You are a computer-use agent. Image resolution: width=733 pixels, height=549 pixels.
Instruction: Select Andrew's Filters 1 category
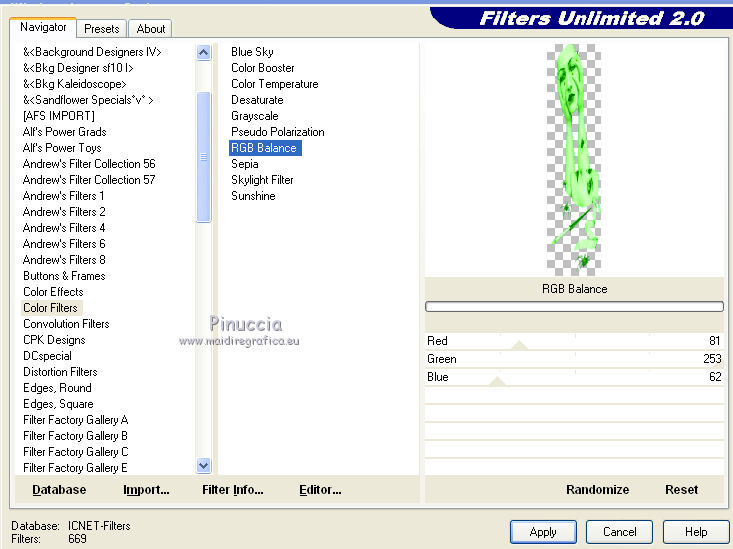[x=64, y=196]
